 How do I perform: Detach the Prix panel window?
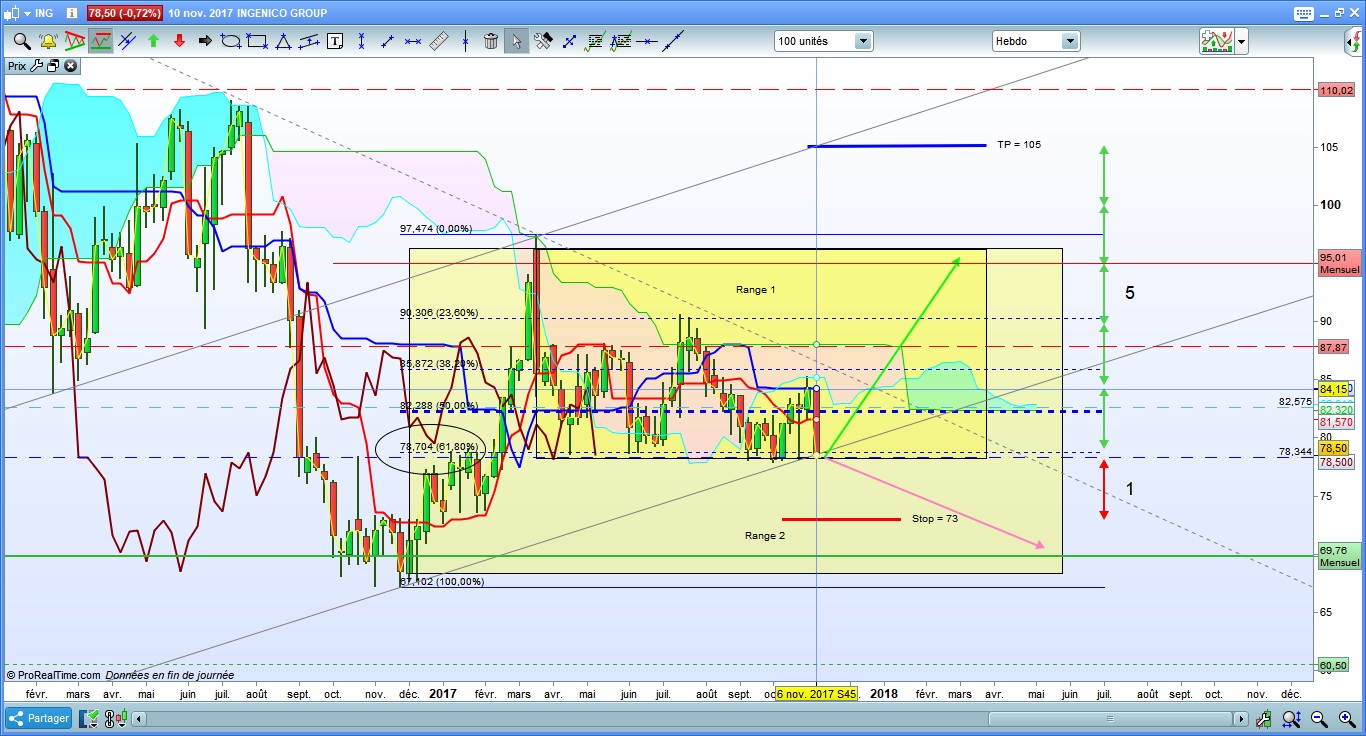54,66
